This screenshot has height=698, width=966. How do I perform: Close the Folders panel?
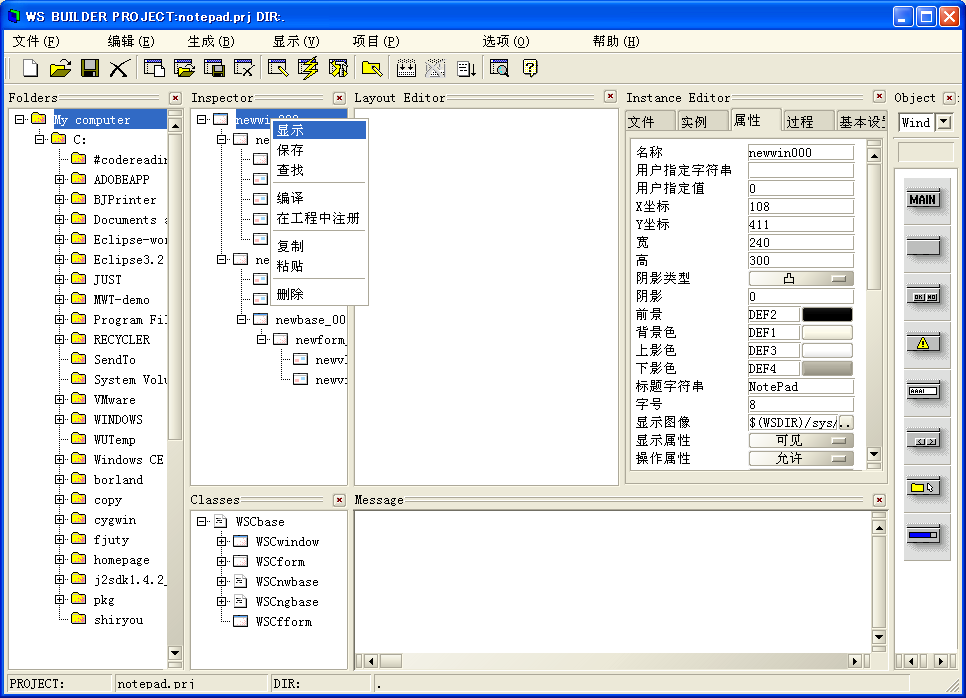point(175,98)
